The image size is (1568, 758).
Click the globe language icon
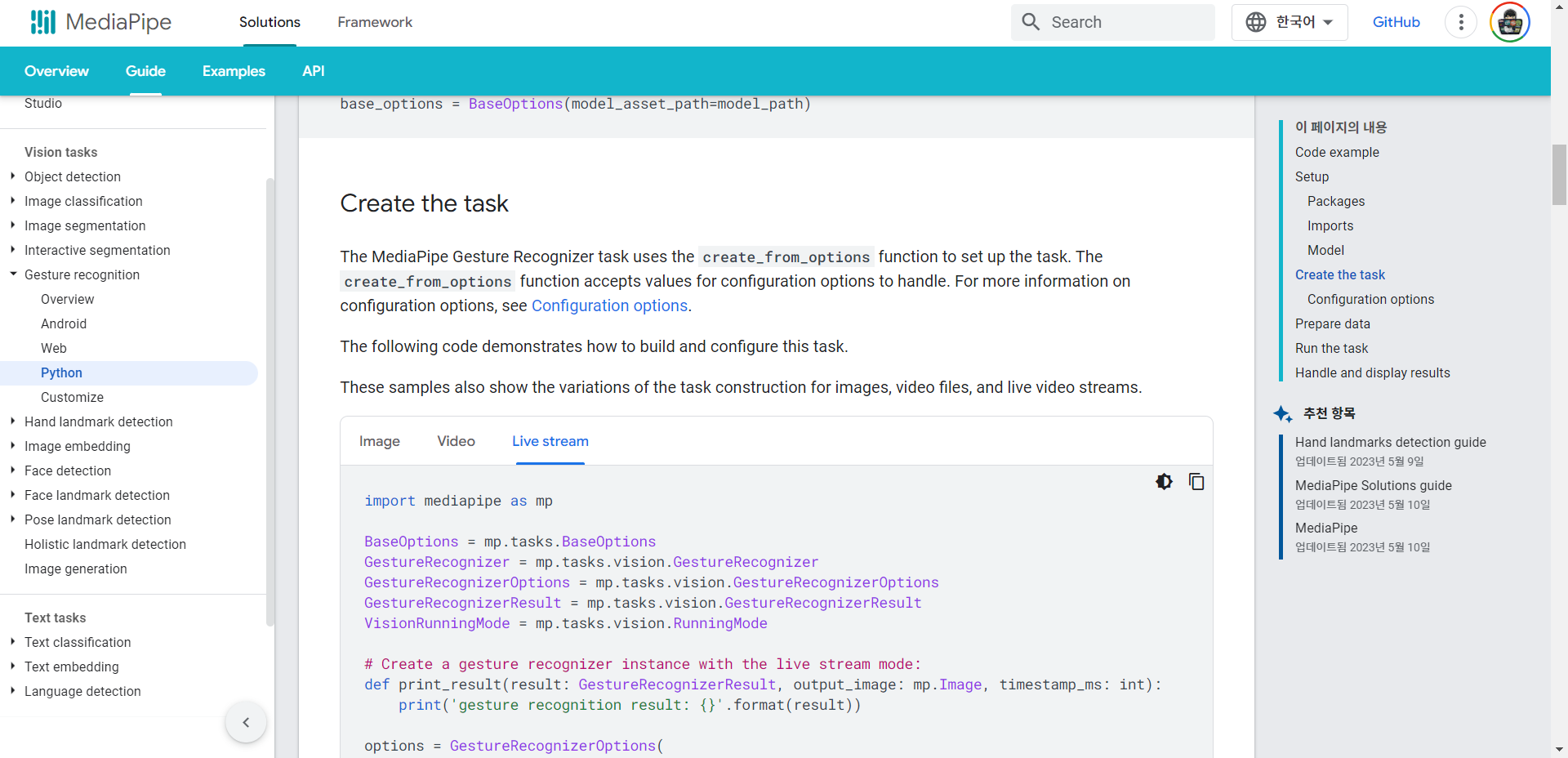point(1256,22)
